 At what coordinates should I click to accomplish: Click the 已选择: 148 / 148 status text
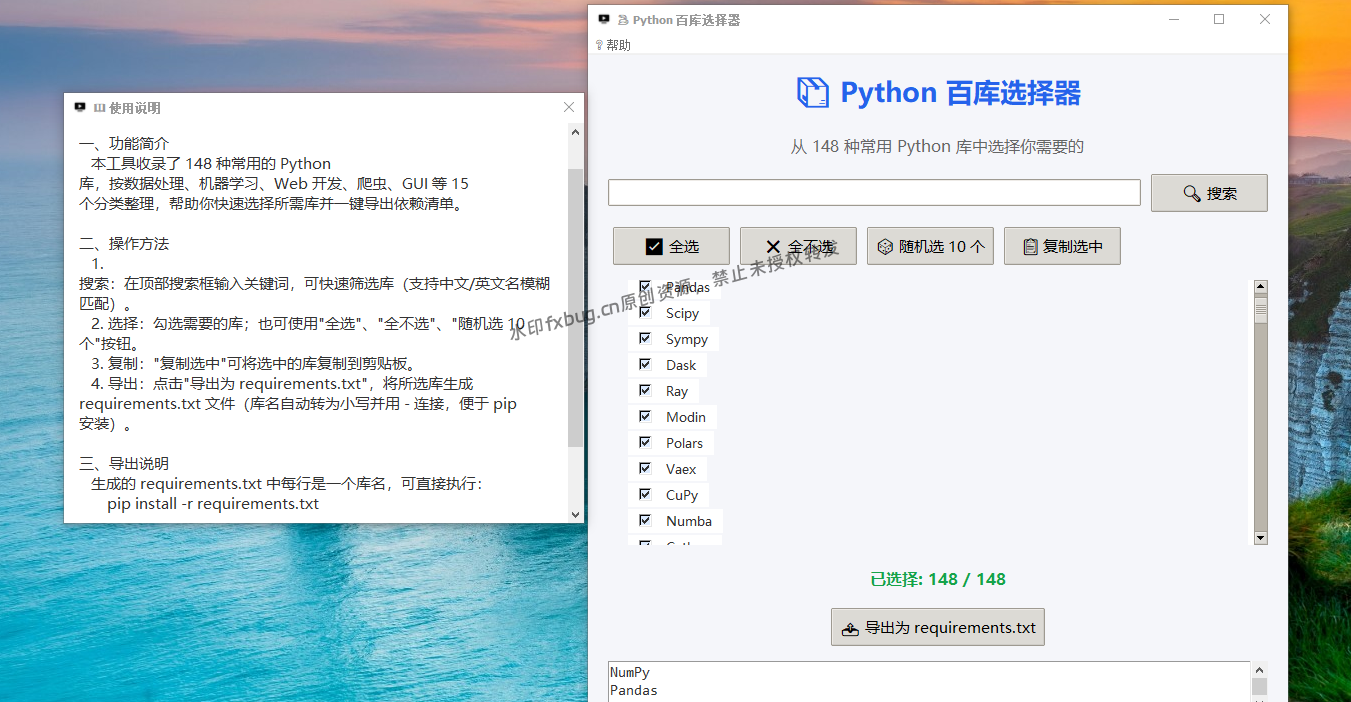click(938, 579)
